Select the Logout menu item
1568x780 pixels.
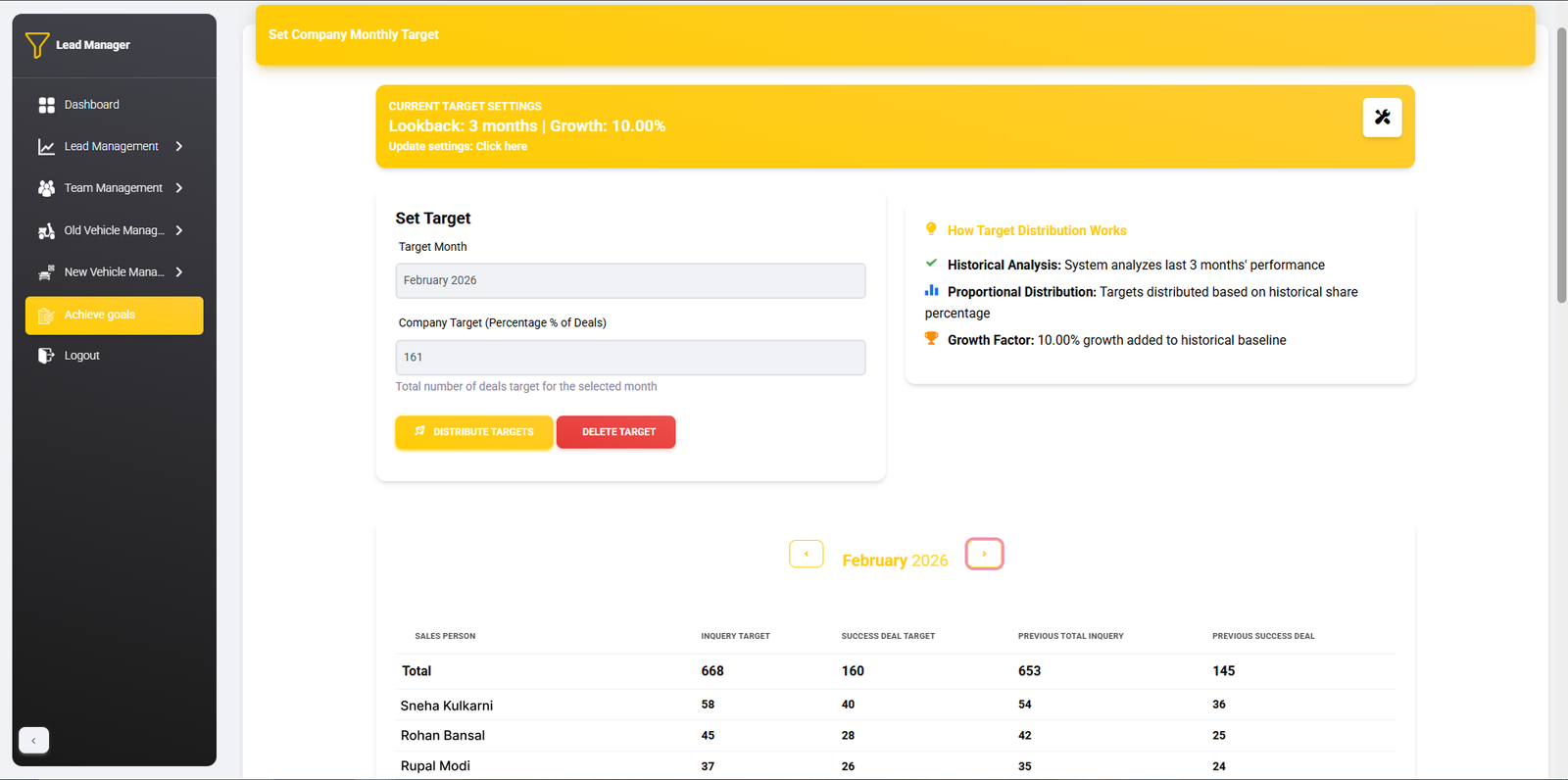(x=82, y=356)
